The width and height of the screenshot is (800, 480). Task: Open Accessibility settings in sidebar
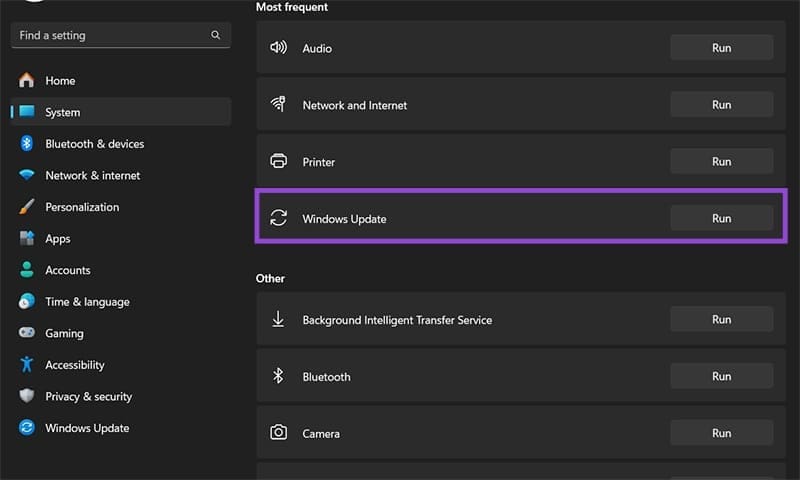pos(75,365)
